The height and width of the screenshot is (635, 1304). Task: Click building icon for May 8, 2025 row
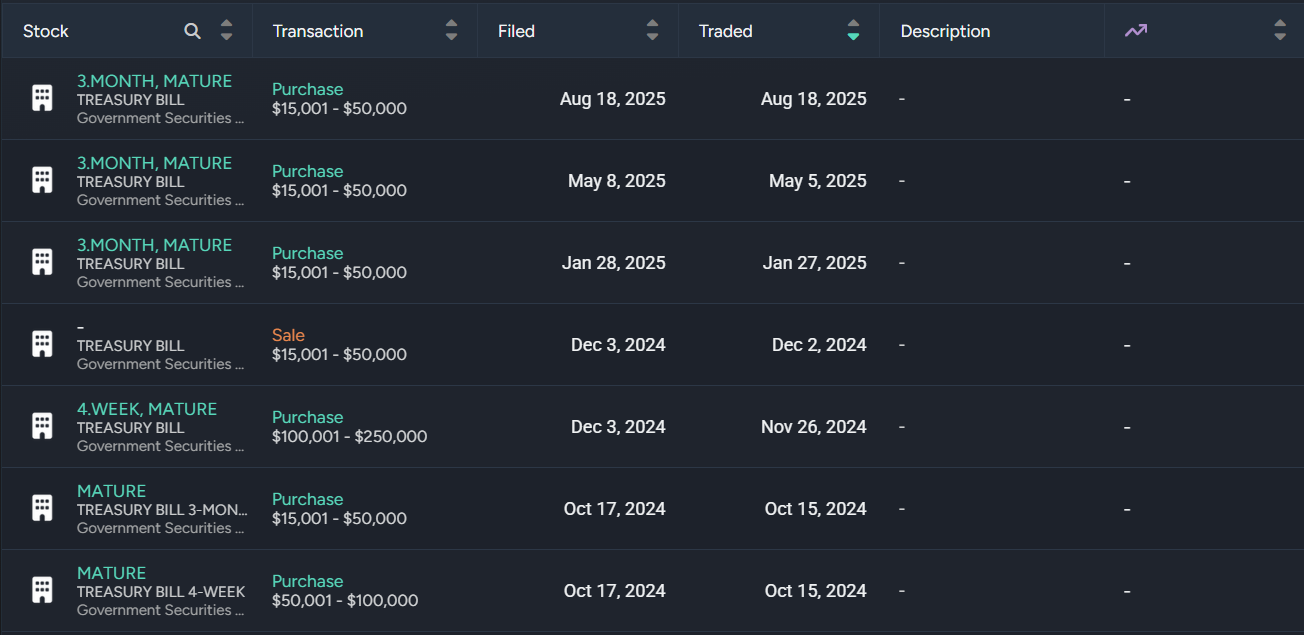42,180
